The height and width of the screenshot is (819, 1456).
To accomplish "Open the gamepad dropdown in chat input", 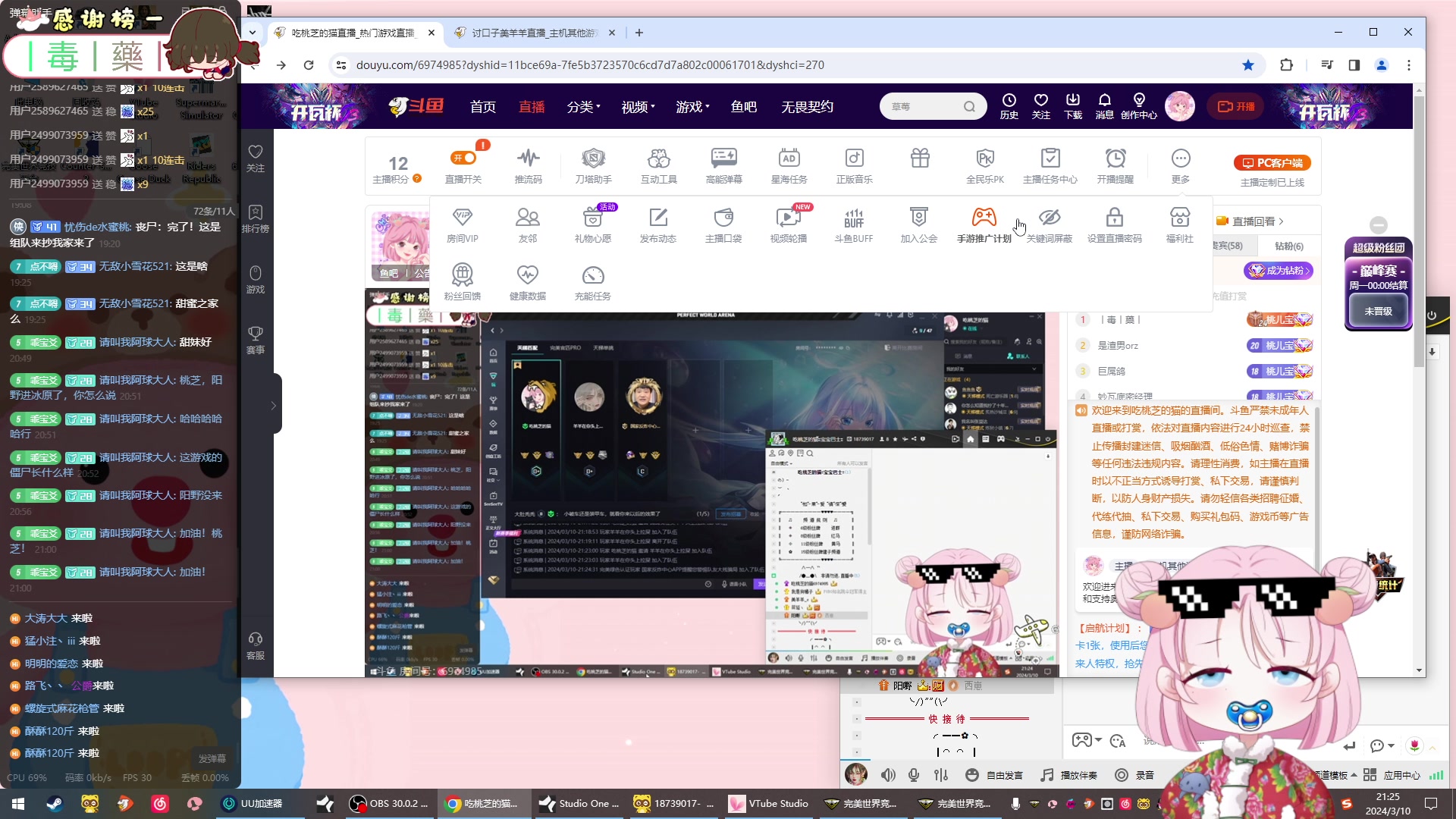I will click(x=1085, y=740).
